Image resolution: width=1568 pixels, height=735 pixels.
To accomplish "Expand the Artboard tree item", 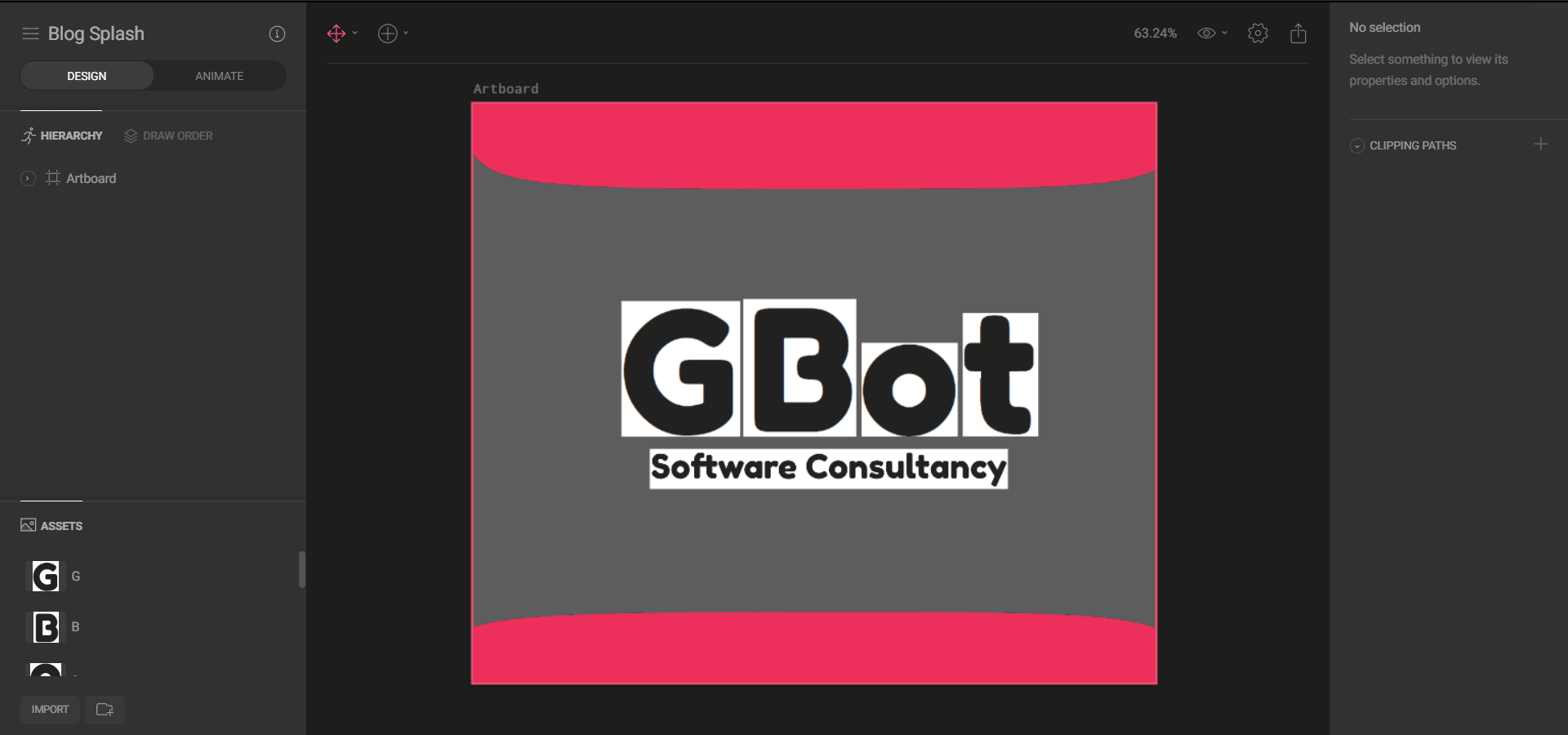I will pos(28,178).
